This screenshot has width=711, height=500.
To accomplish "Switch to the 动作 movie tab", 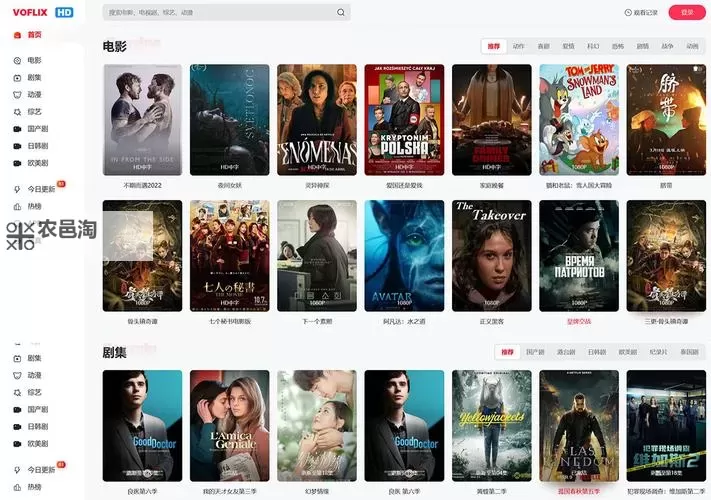I will (x=518, y=46).
